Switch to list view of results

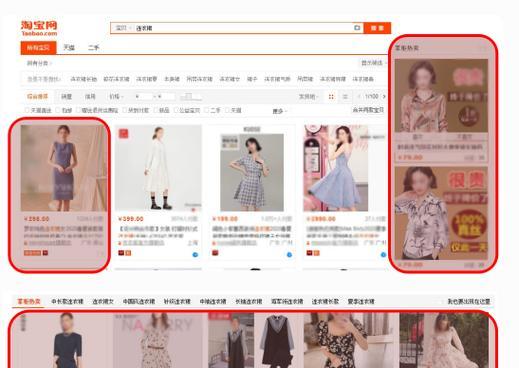tap(345, 97)
